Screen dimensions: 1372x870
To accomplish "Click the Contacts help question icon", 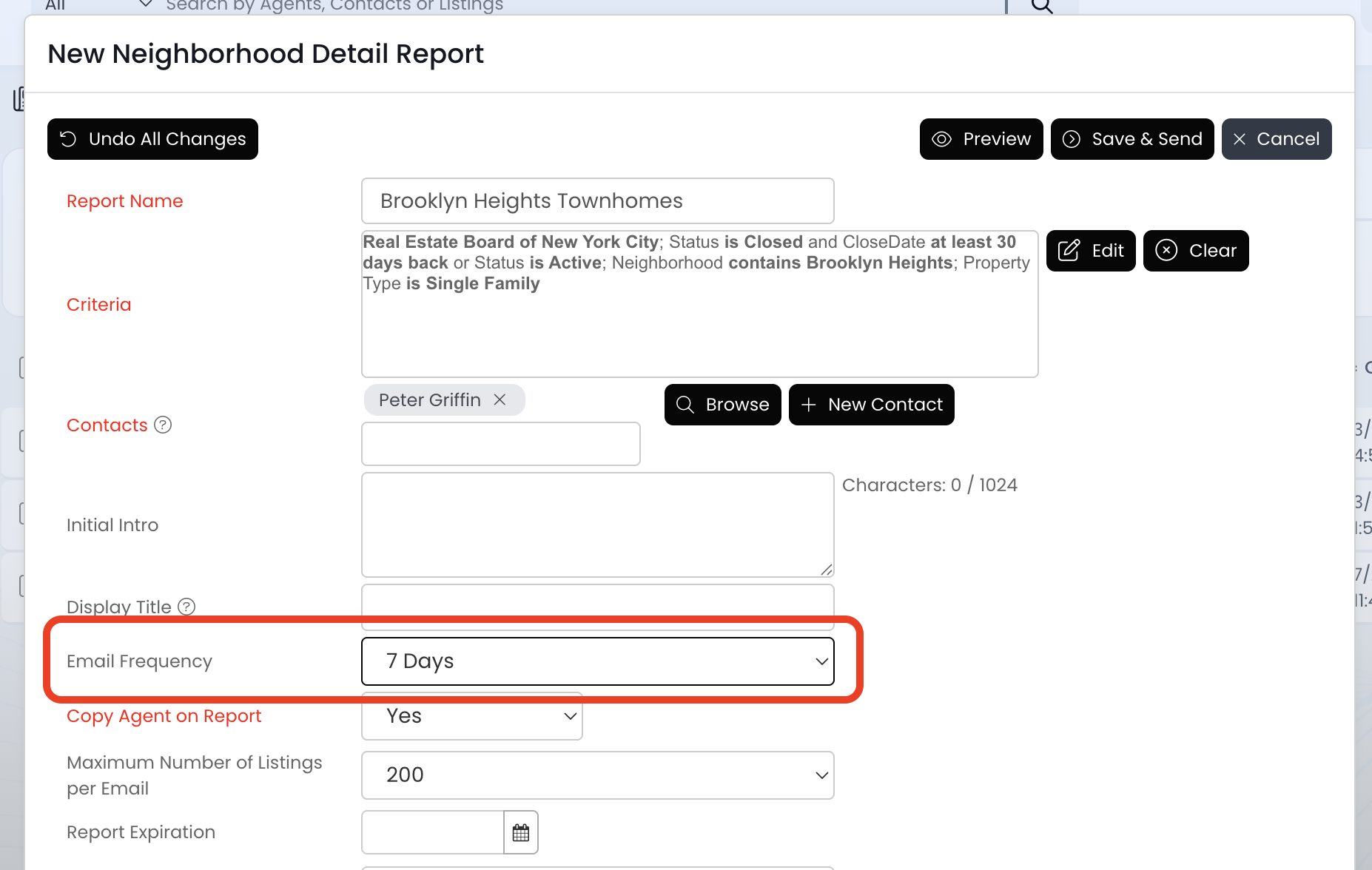I will (x=163, y=425).
